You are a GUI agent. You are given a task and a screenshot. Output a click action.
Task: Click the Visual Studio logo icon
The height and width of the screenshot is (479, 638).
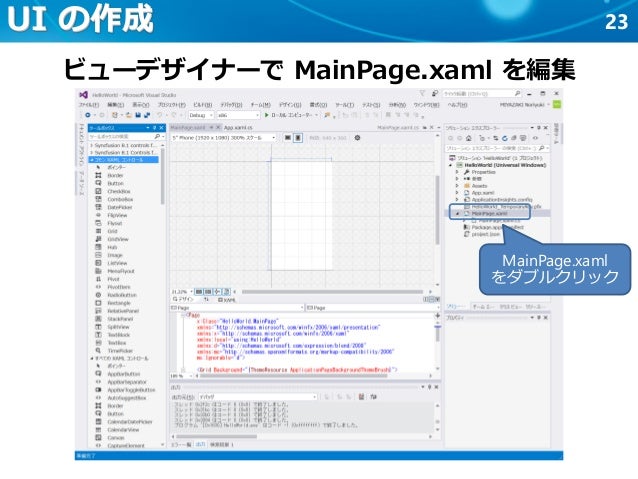pyautogui.click(x=83, y=94)
